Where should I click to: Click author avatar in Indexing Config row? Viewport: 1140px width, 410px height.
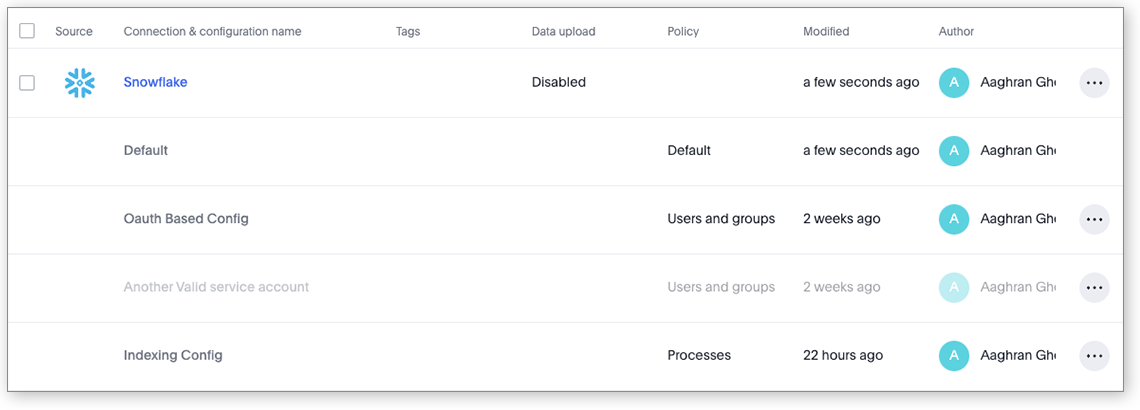pyautogui.click(x=954, y=355)
